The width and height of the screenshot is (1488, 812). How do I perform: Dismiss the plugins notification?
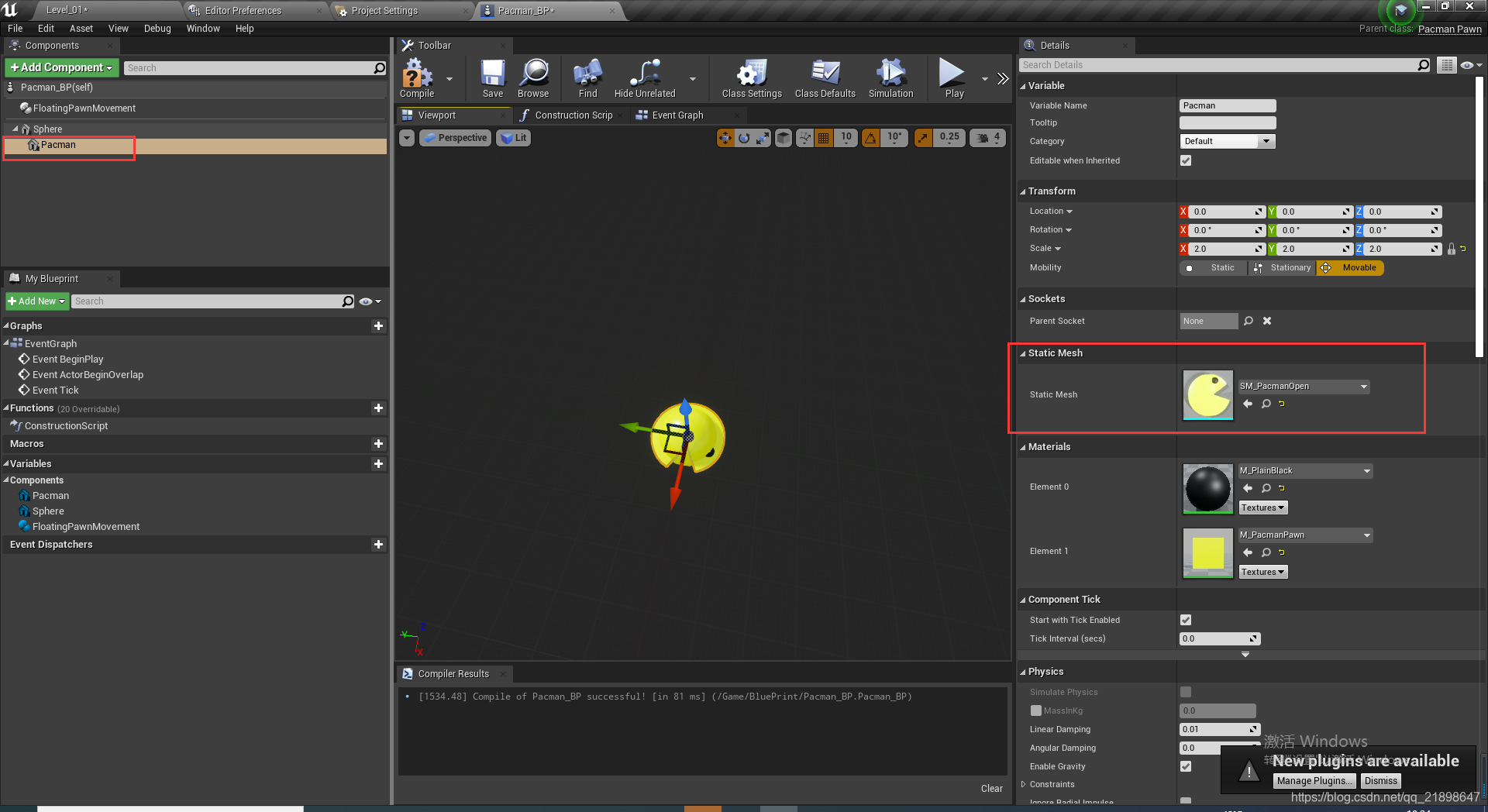coord(1381,781)
